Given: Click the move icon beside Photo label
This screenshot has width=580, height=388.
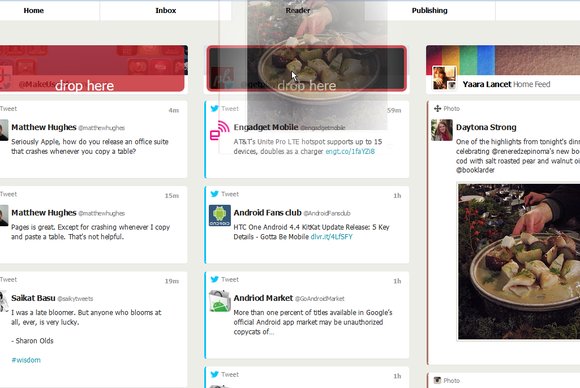Looking at the screenshot, I should point(437,108).
